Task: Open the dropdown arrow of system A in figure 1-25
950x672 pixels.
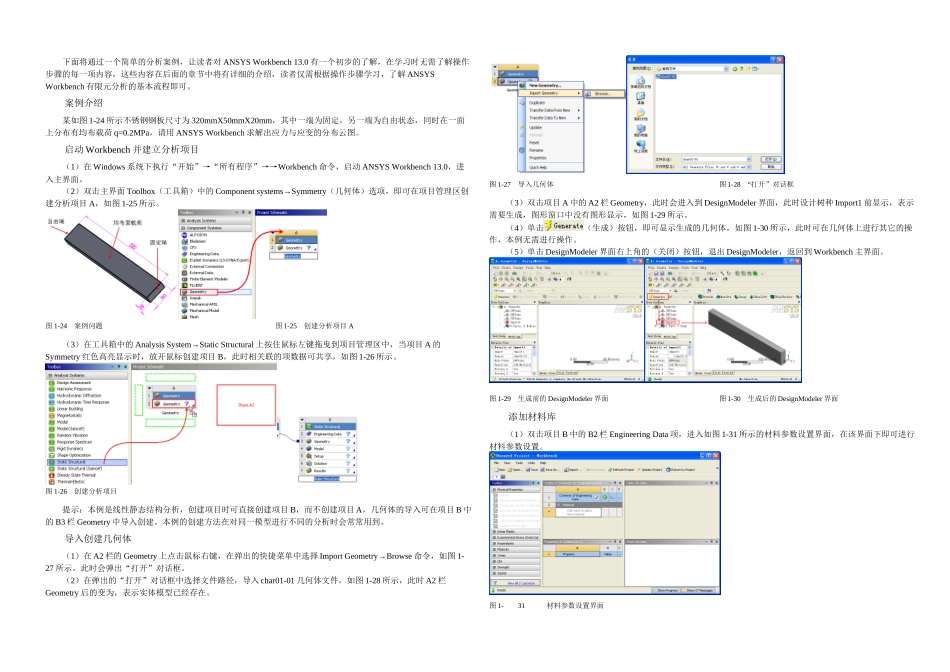Action: click(273, 233)
